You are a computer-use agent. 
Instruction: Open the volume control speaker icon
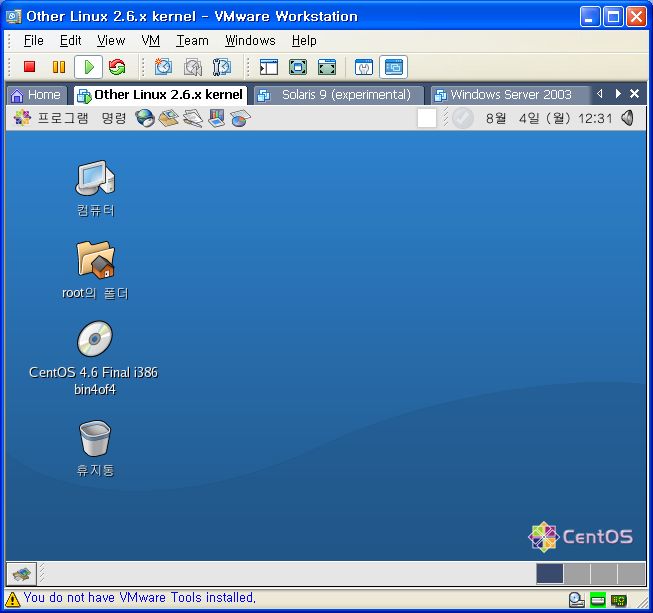coord(627,118)
